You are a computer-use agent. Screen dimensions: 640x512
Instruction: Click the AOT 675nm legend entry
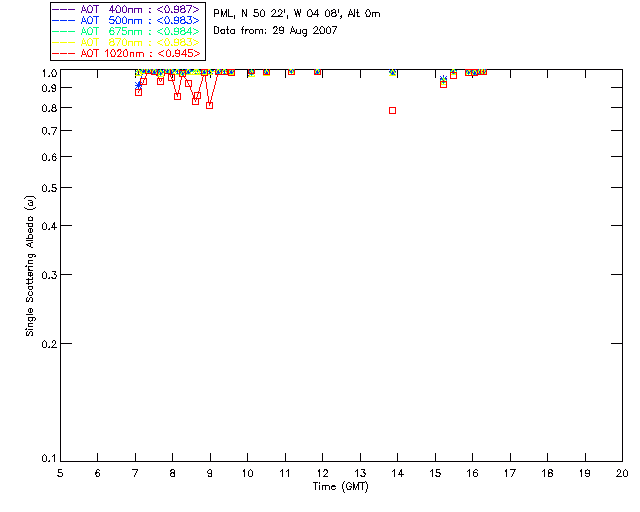126,31
